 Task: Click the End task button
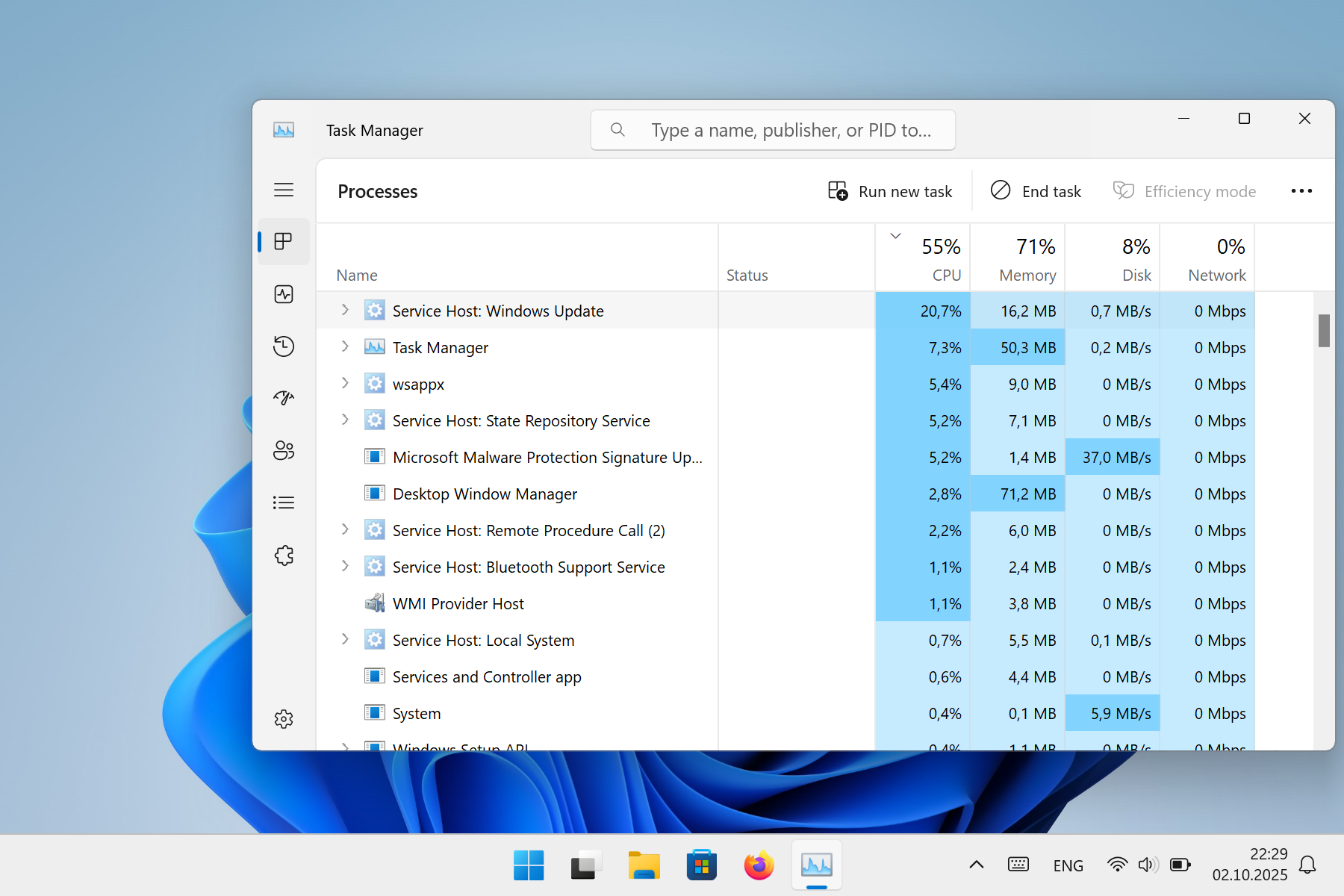point(1036,191)
